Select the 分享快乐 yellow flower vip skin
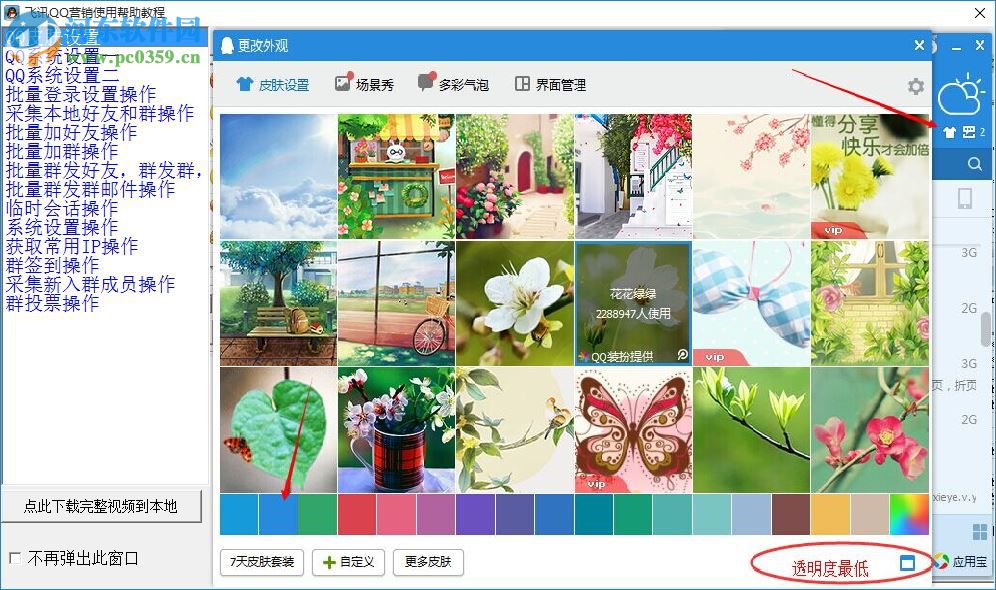 870,177
